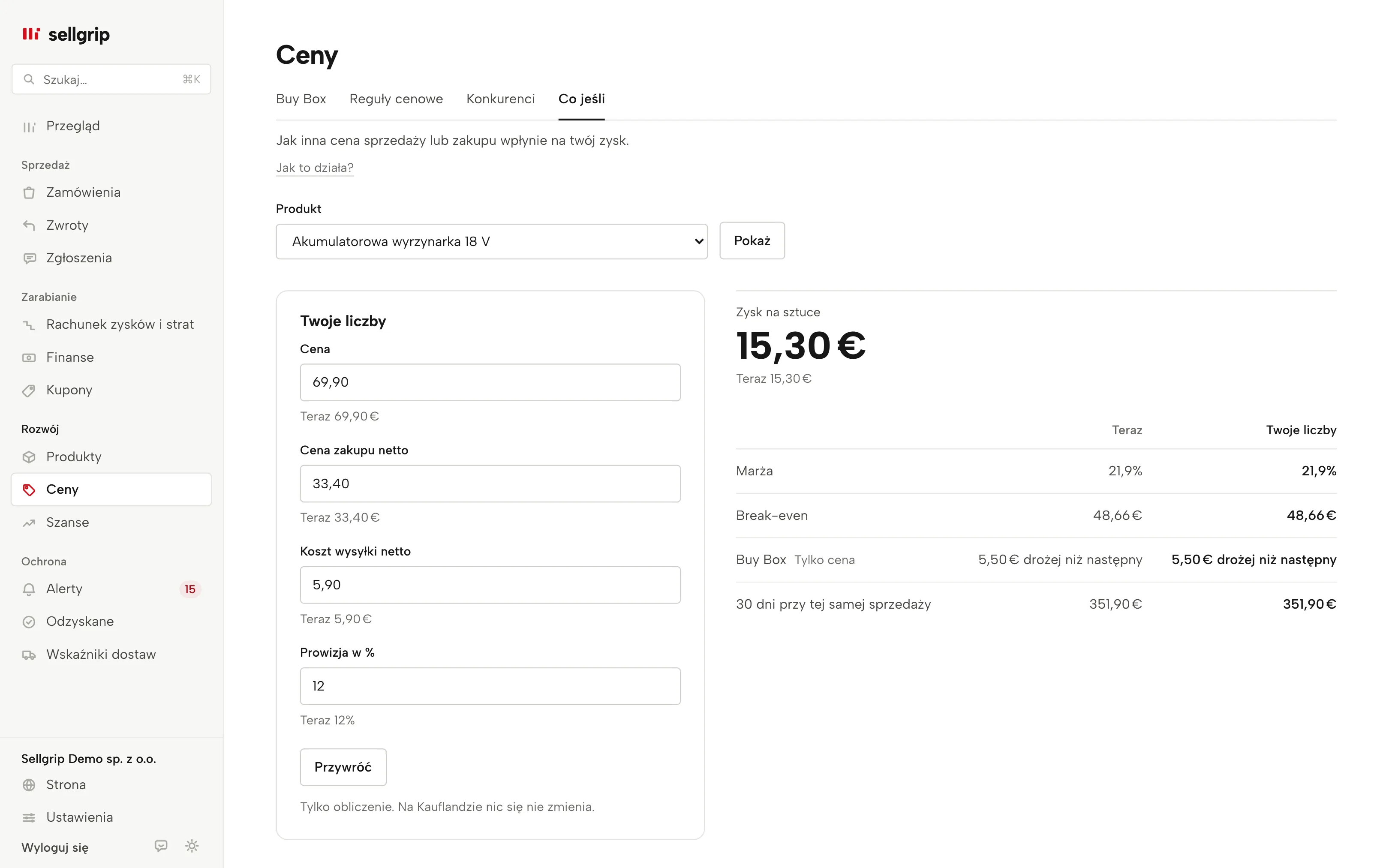This screenshot has height=868, width=1389.
Task: Click the Szukaj search box
Action: (111, 79)
